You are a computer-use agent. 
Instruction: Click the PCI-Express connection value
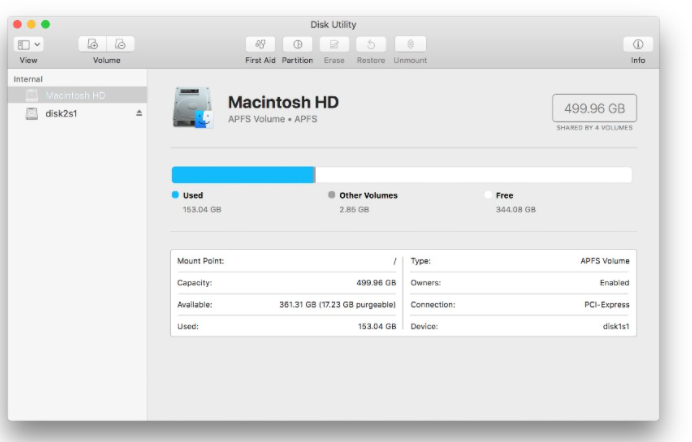point(607,305)
